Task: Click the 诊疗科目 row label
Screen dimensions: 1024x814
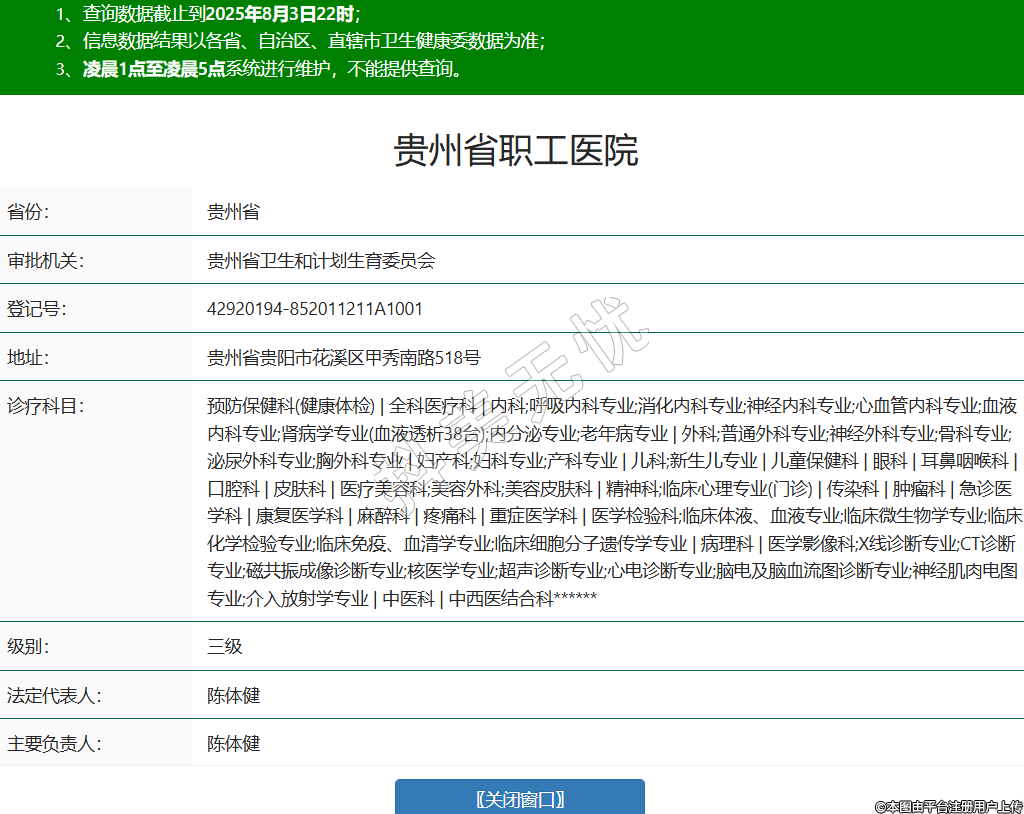Action: (45, 406)
